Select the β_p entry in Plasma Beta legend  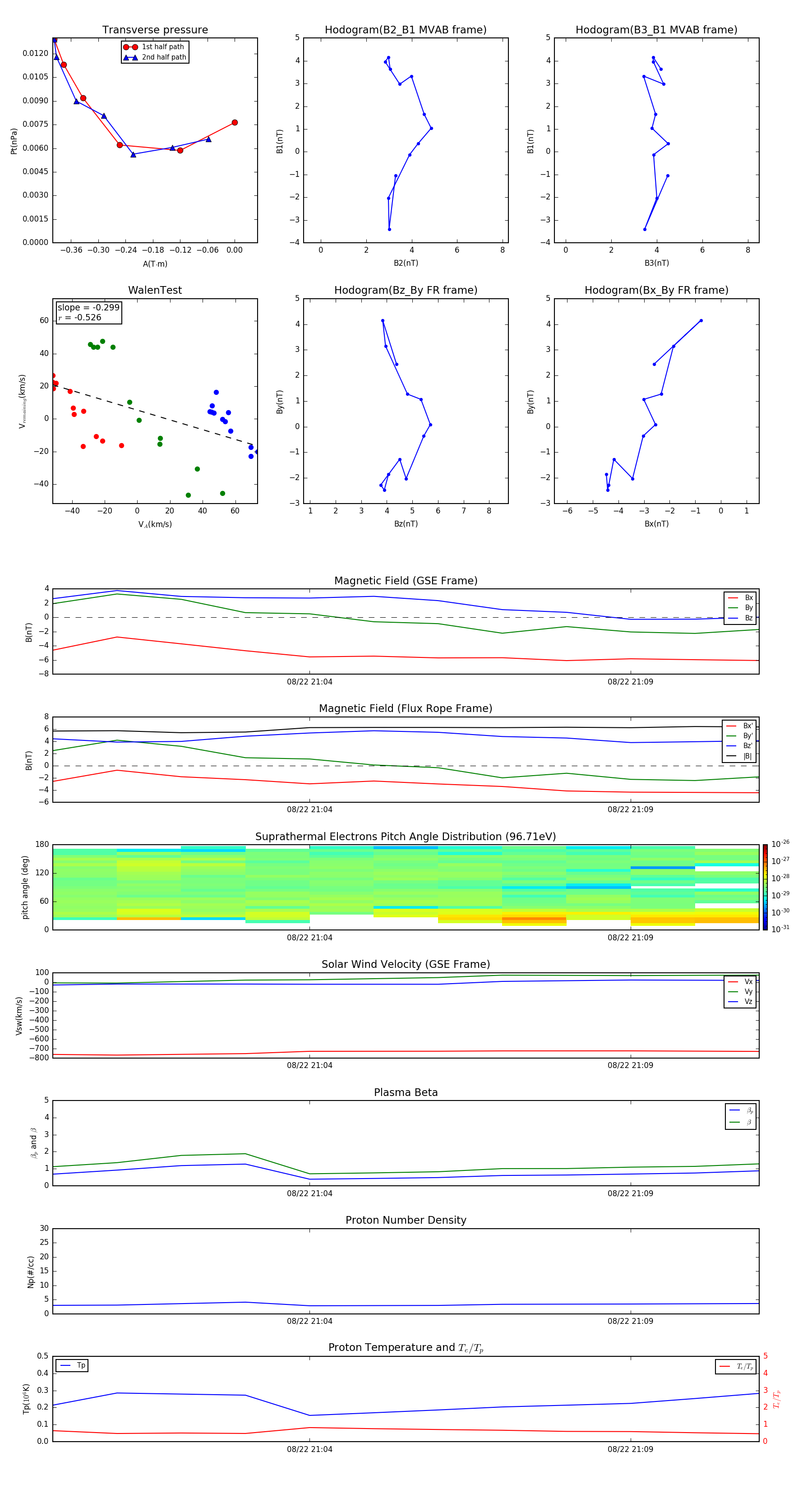[x=741, y=1110]
